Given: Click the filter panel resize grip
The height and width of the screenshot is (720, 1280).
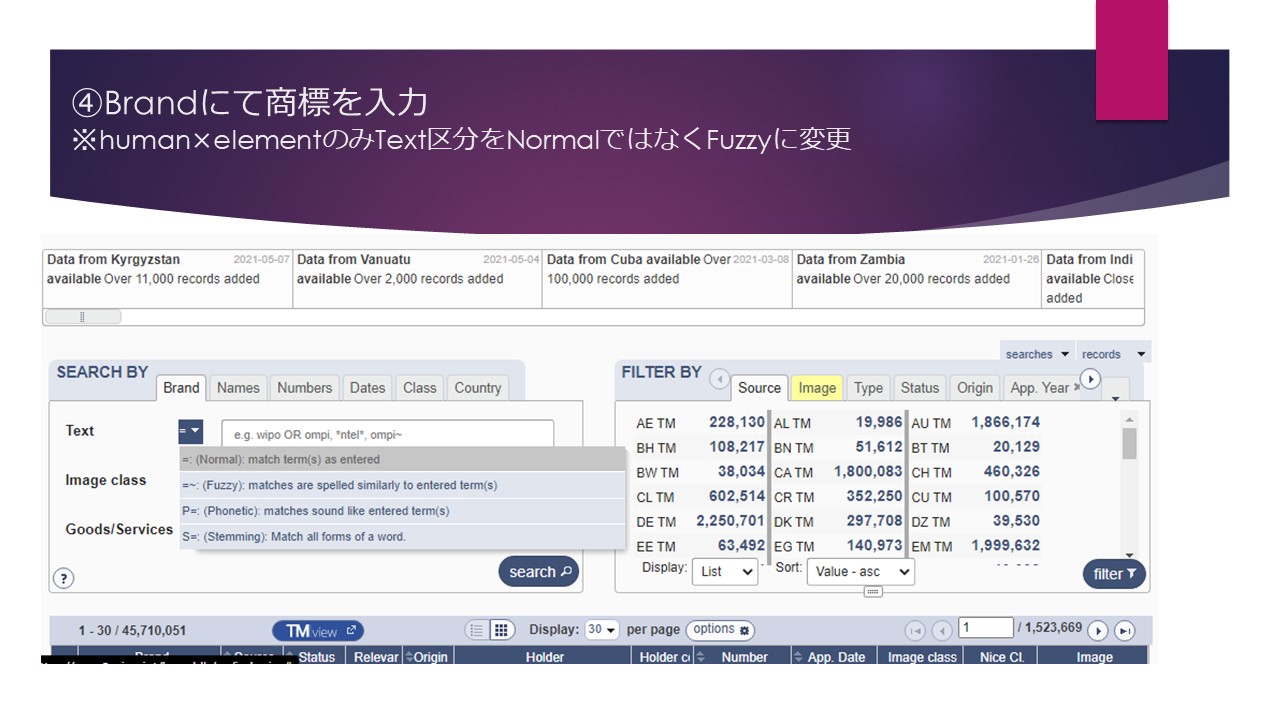Looking at the screenshot, I should click(873, 592).
